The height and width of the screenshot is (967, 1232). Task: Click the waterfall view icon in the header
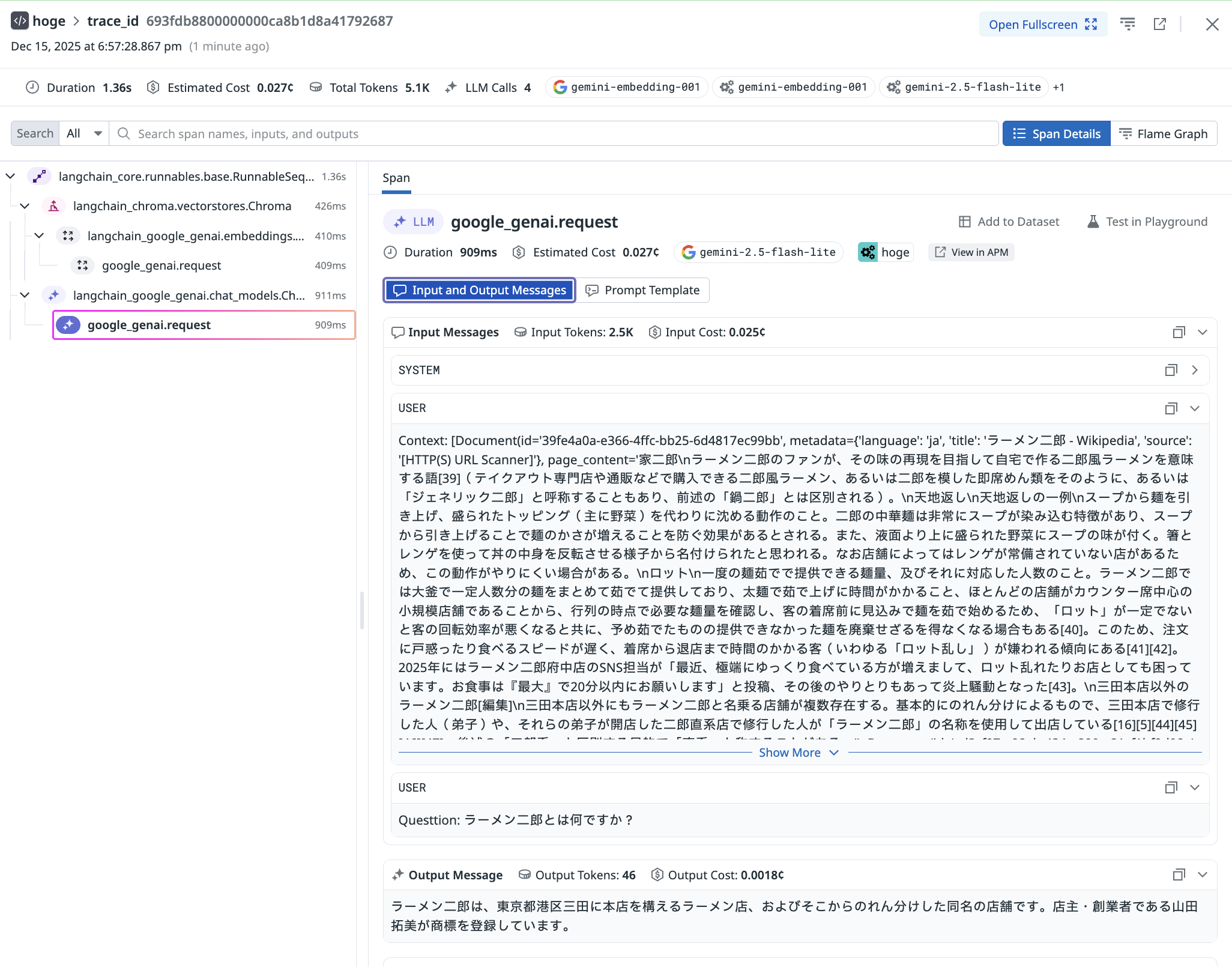coord(1128,24)
